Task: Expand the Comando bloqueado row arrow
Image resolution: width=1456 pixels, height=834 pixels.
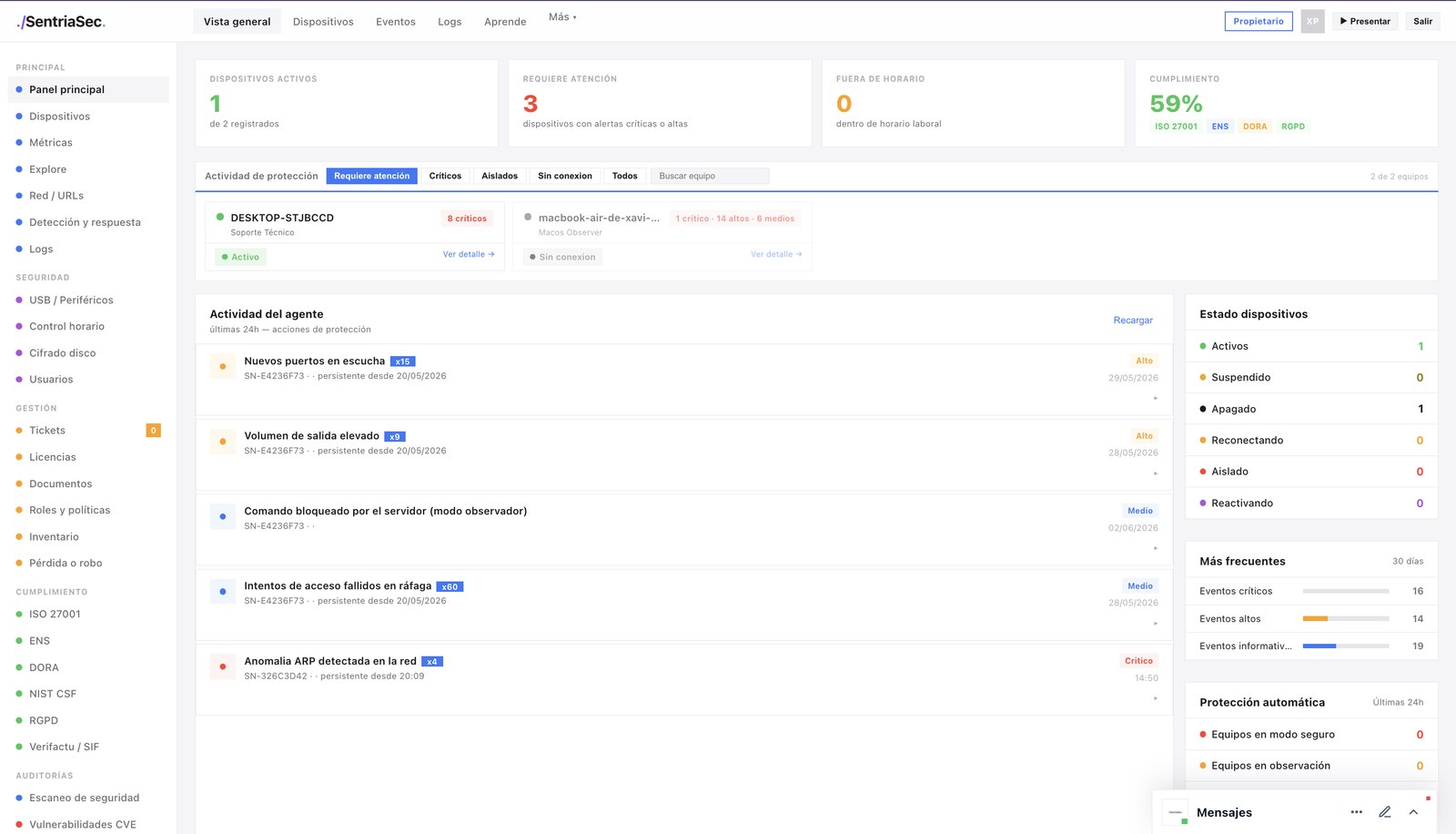Action: point(1156,548)
